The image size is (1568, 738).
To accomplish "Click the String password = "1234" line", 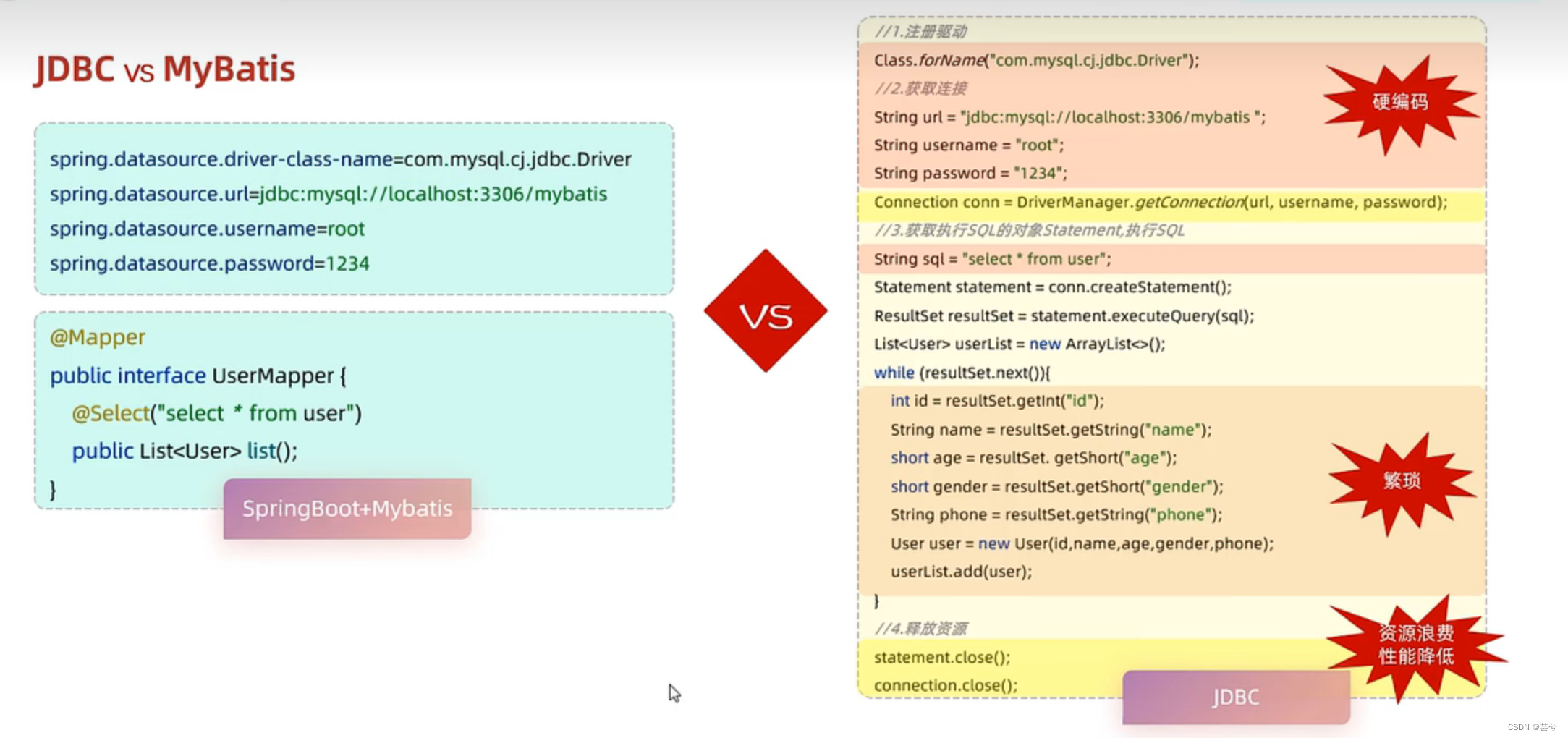I will pyautogui.click(x=970, y=174).
